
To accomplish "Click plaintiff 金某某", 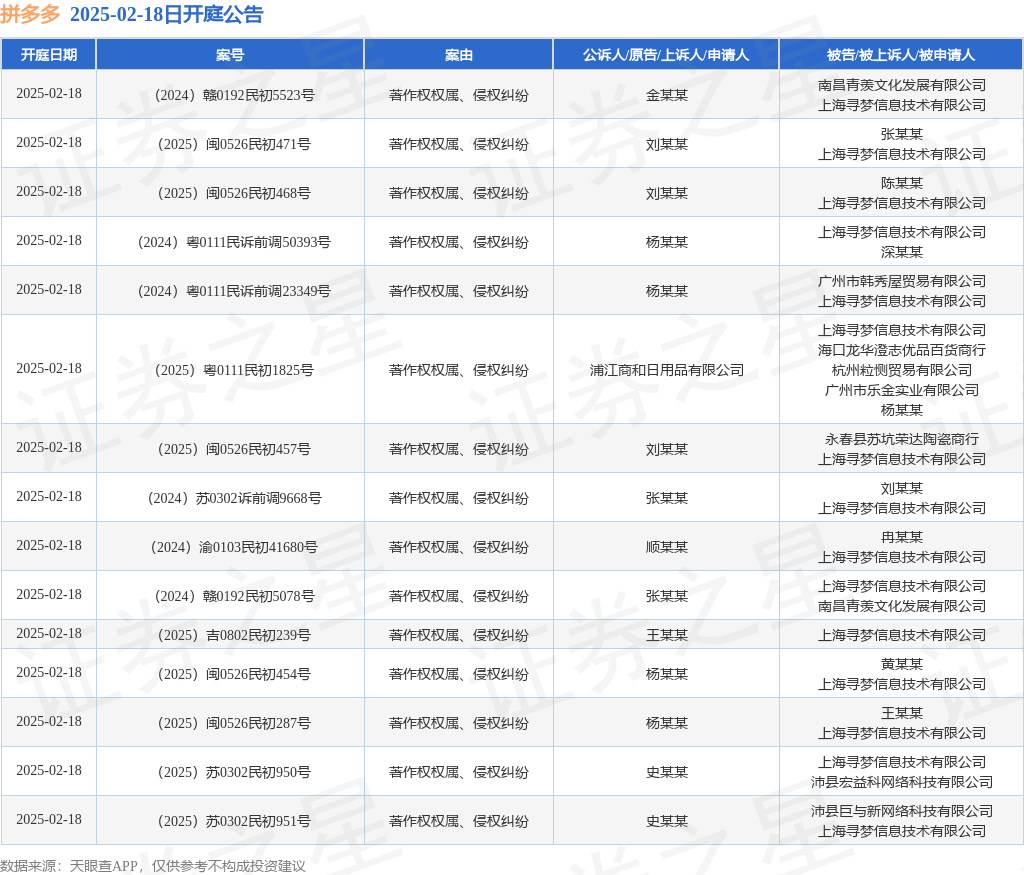I will (666, 95).
